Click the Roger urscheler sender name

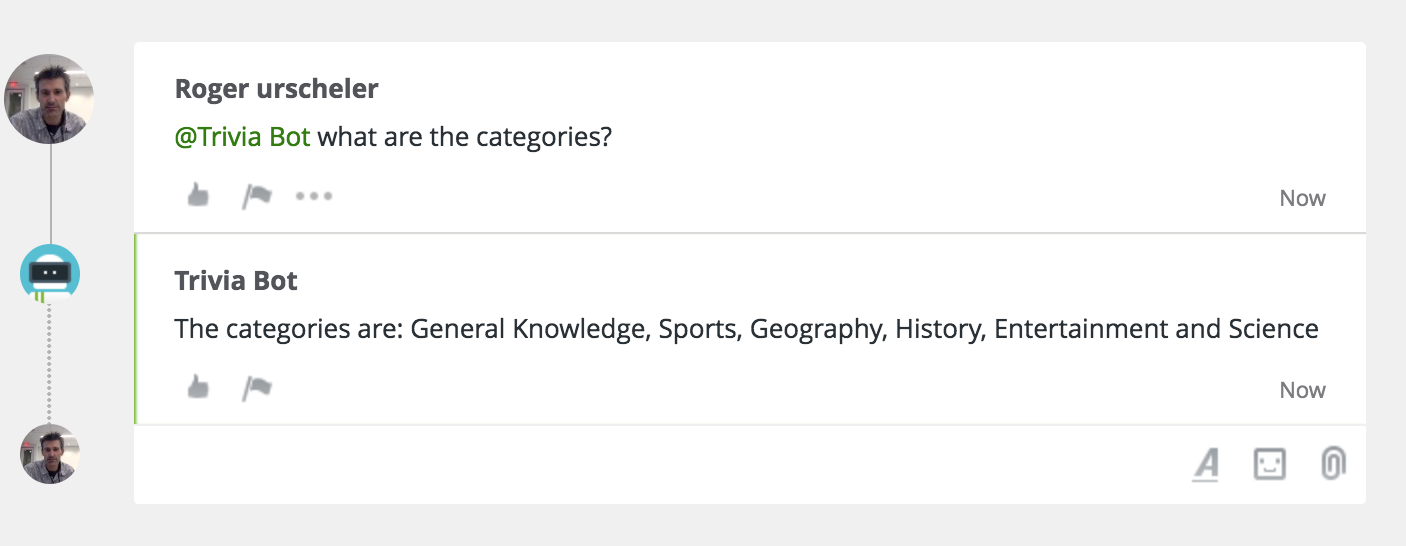point(276,88)
